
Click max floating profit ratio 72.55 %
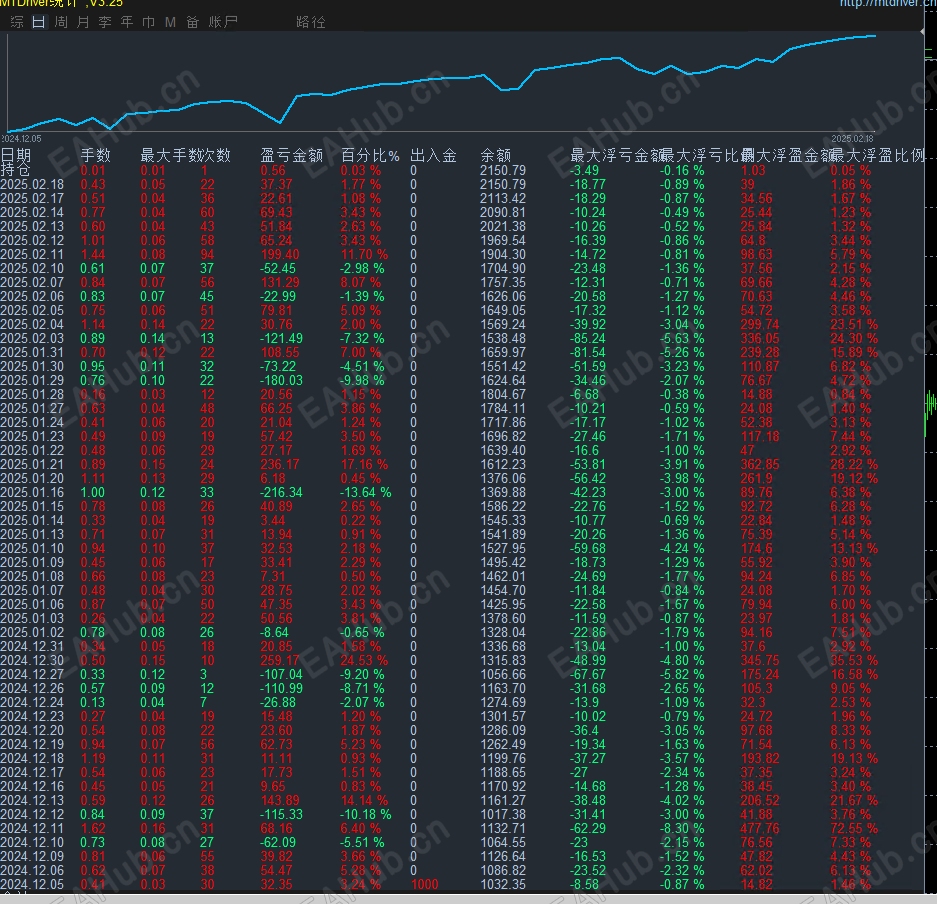(x=854, y=828)
